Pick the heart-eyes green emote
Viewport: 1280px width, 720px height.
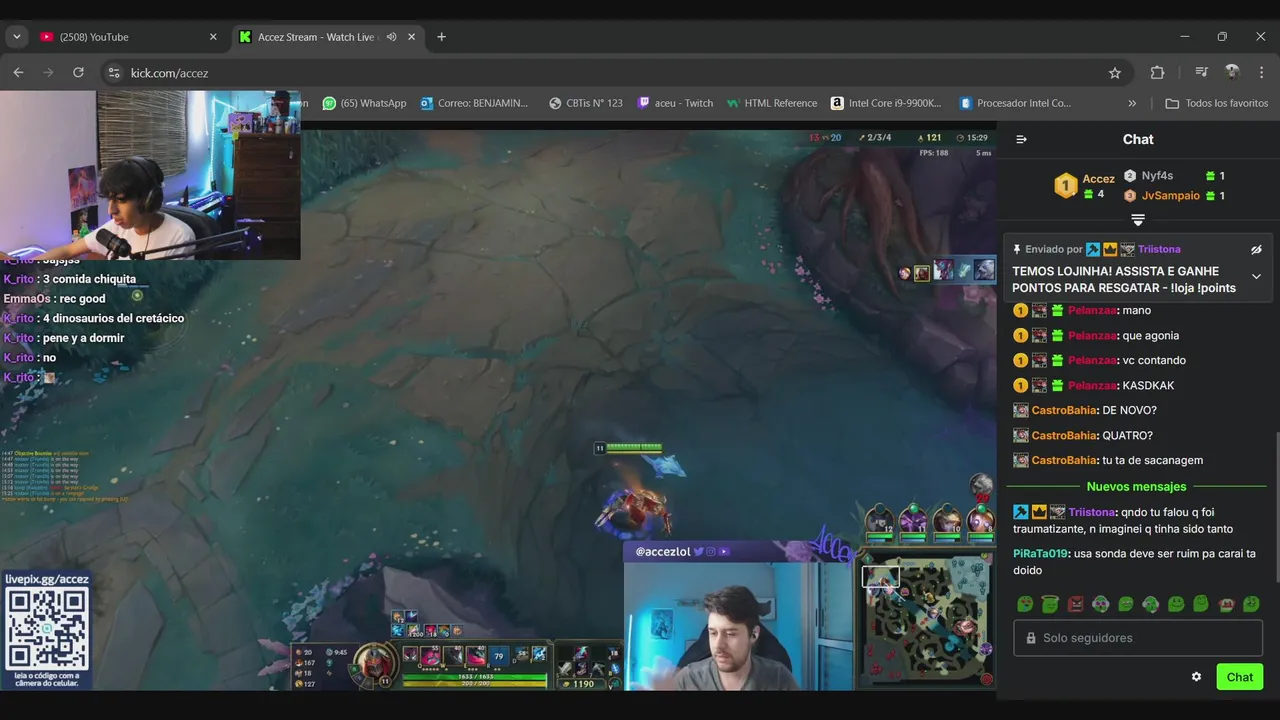(x=1025, y=604)
